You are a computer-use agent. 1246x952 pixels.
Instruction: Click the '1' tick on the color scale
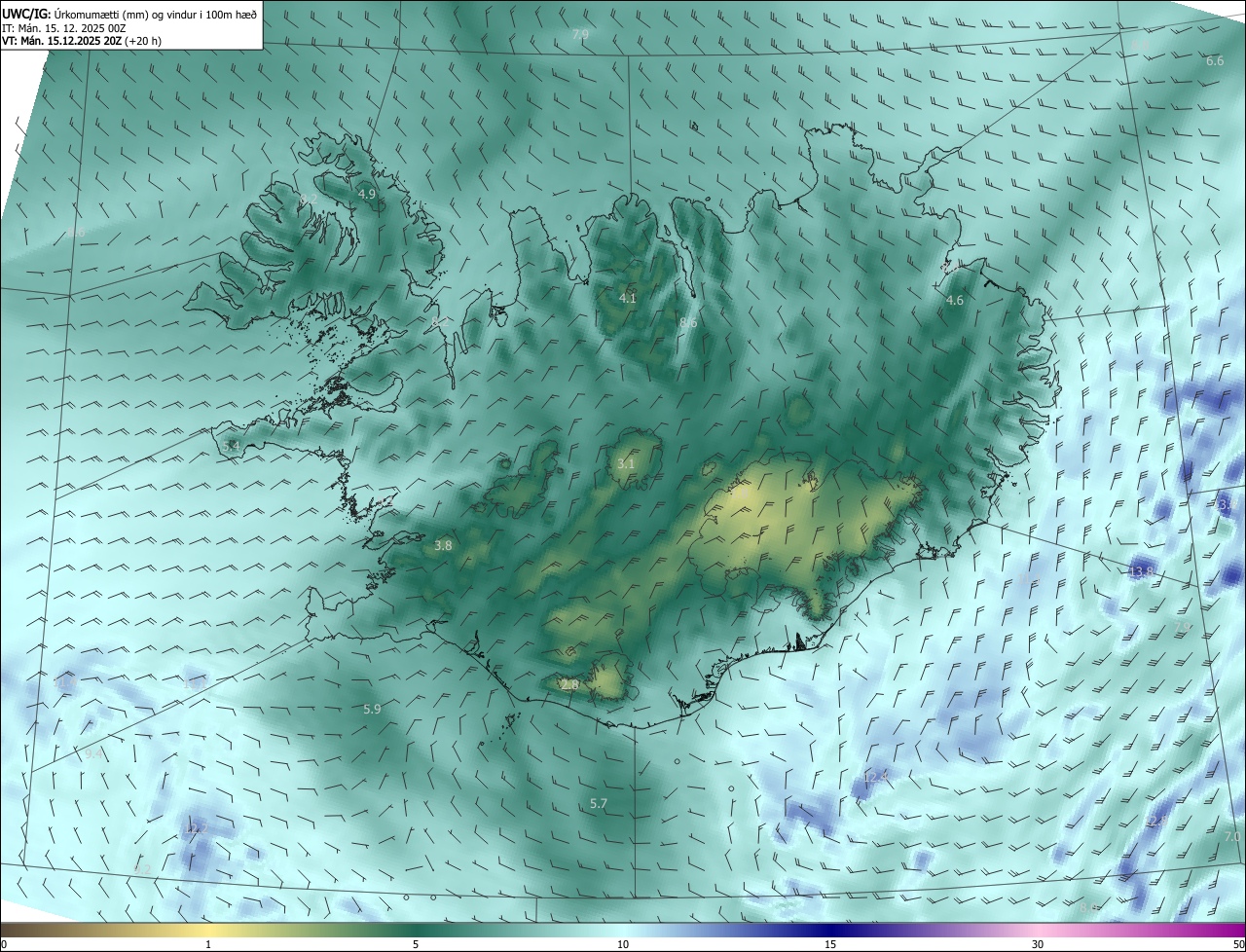[208, 945]
